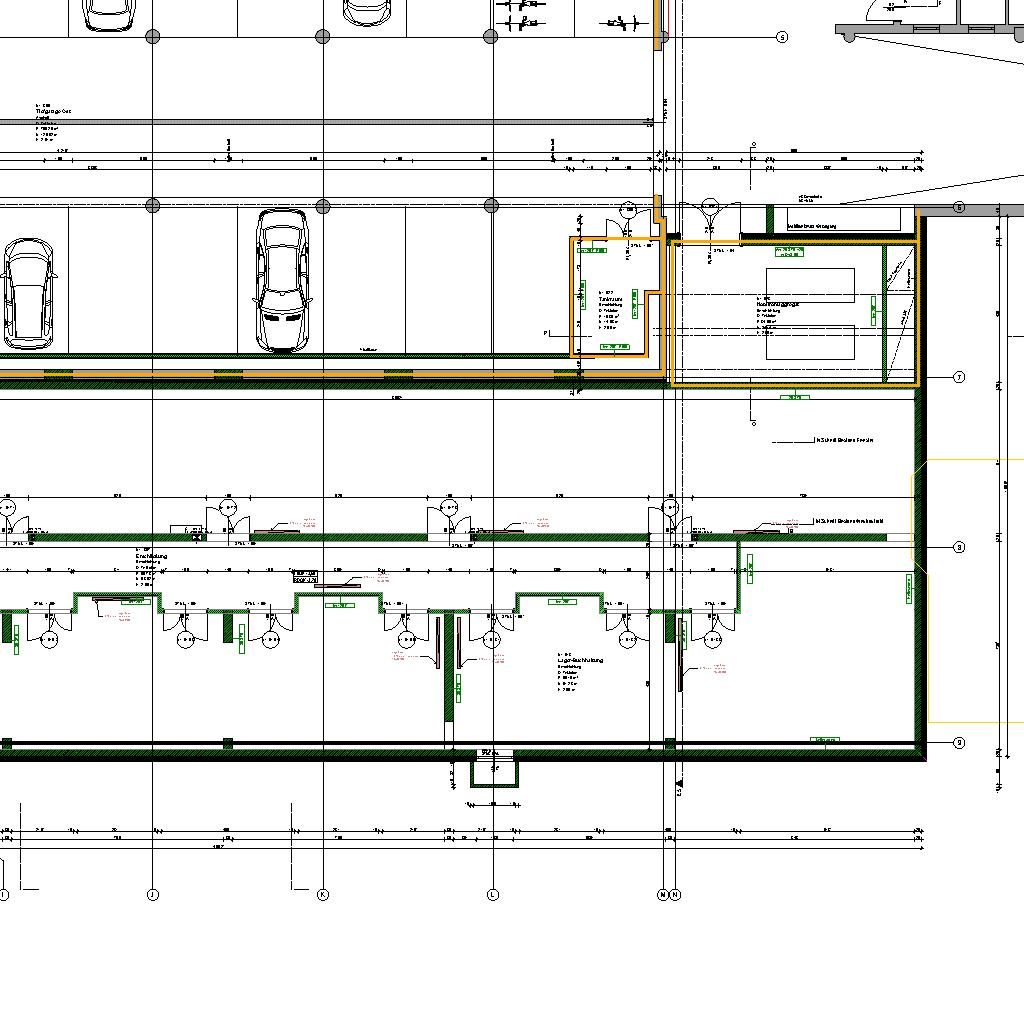The height and width of the screenshot is (1024, 1024).
Task: Click the 912 dimension label at south wall
Action: (489, 753)
